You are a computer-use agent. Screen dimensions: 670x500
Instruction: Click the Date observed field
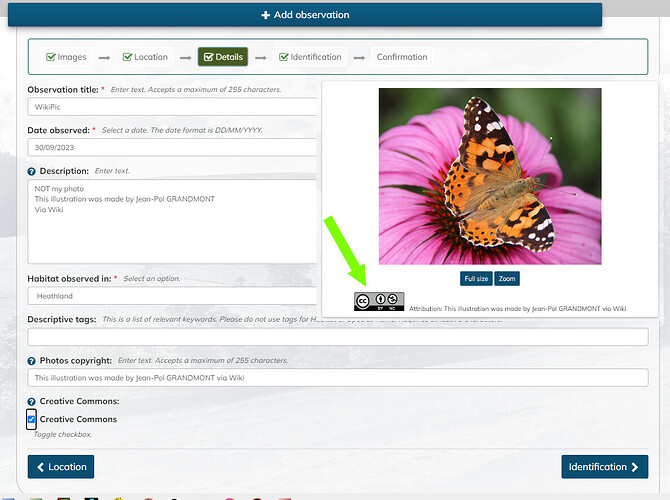(172, 147)
